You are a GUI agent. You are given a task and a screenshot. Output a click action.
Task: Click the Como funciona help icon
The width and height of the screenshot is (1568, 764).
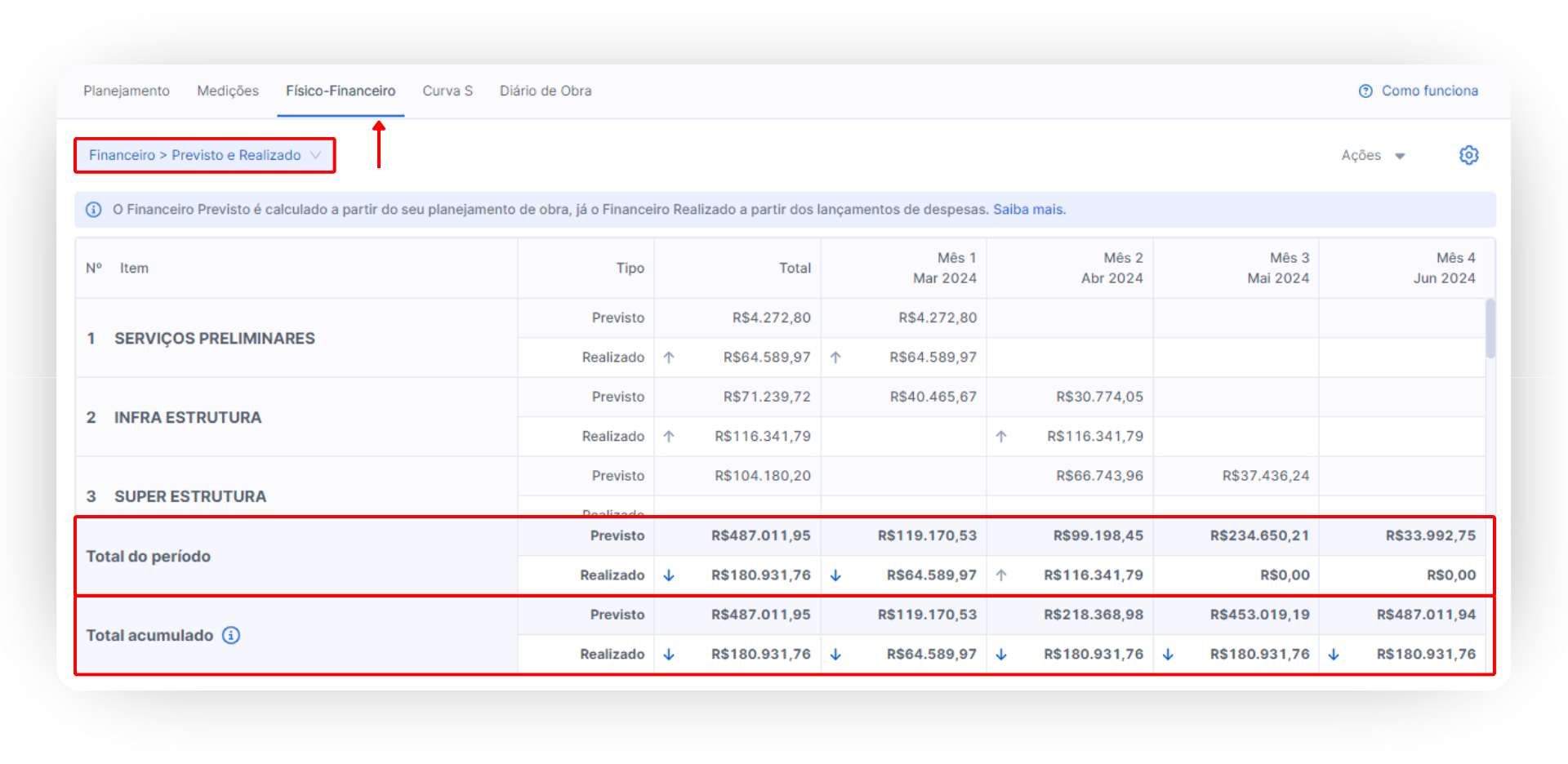coord(1365,91)
